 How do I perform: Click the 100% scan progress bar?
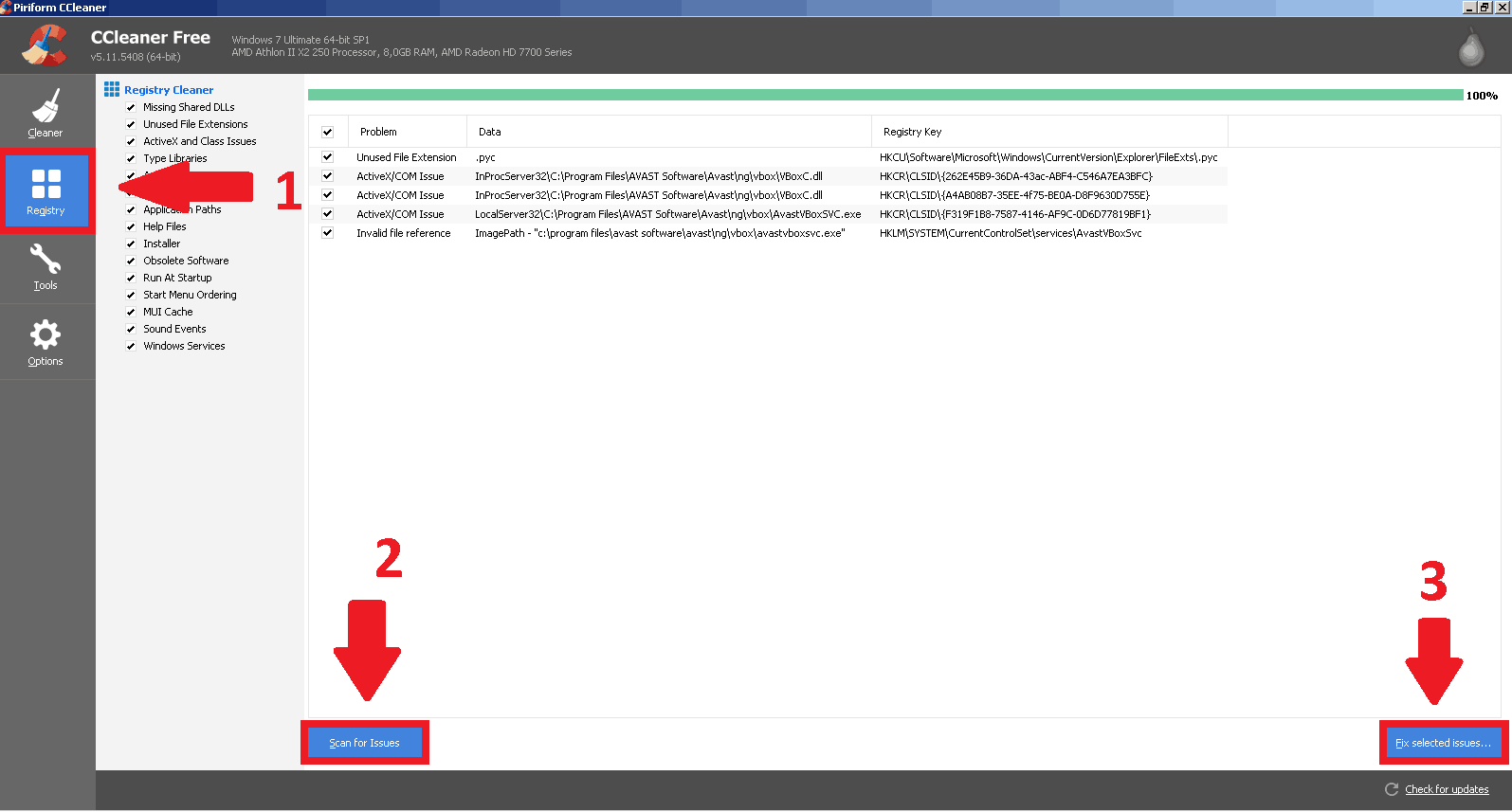tap(885, 95)
